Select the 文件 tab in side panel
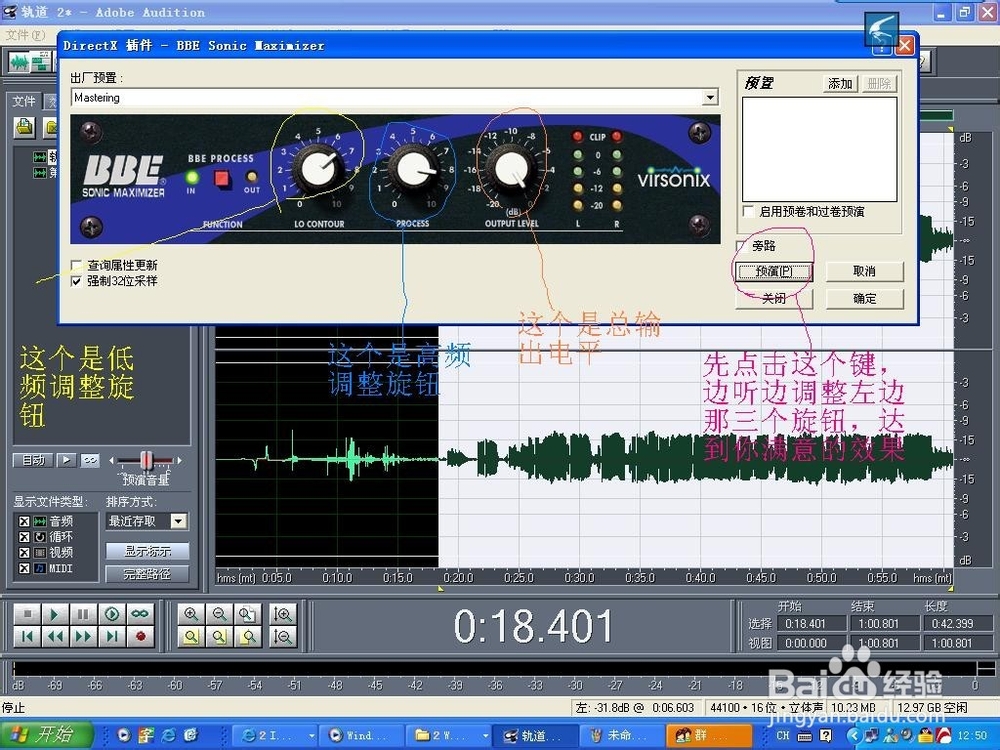Viewport: 1000px width, 750px height. tap(24, 101)
